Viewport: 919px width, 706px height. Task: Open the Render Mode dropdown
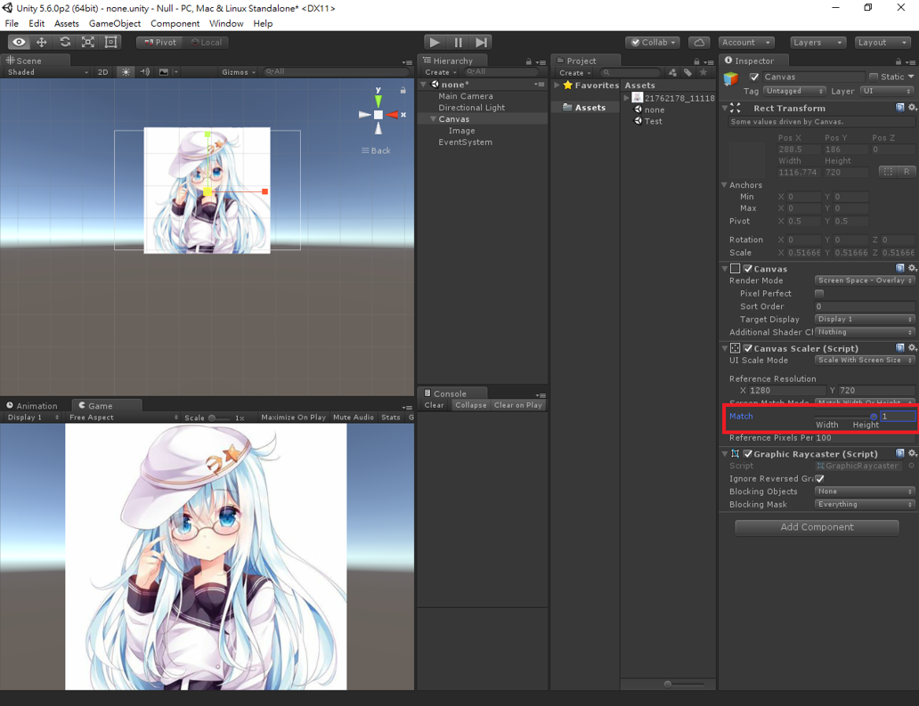(x=862, y=281)
